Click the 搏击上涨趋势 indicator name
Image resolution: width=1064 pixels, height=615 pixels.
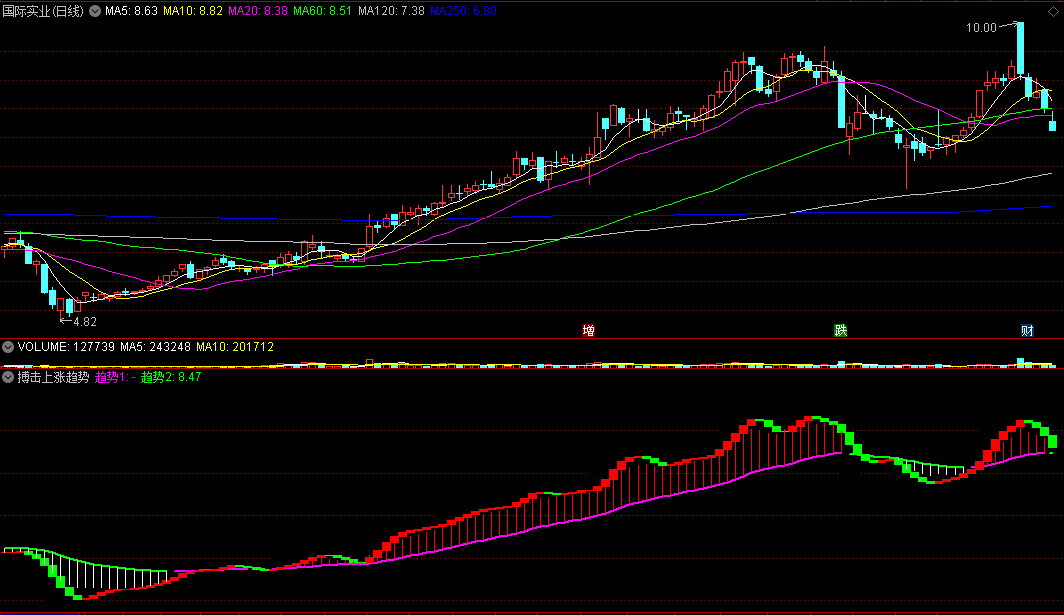pos(54,377)
